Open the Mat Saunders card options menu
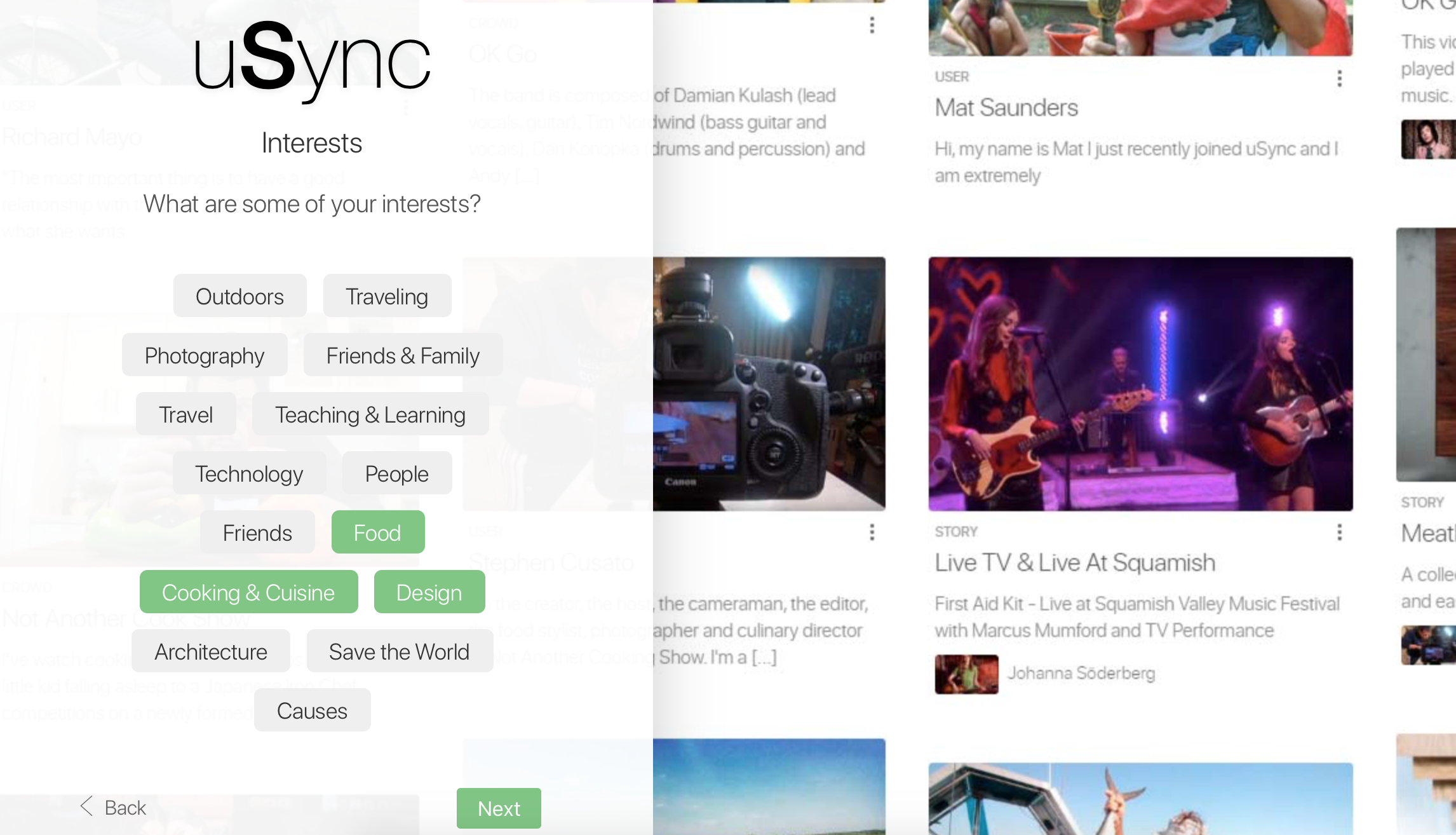 1339,79
